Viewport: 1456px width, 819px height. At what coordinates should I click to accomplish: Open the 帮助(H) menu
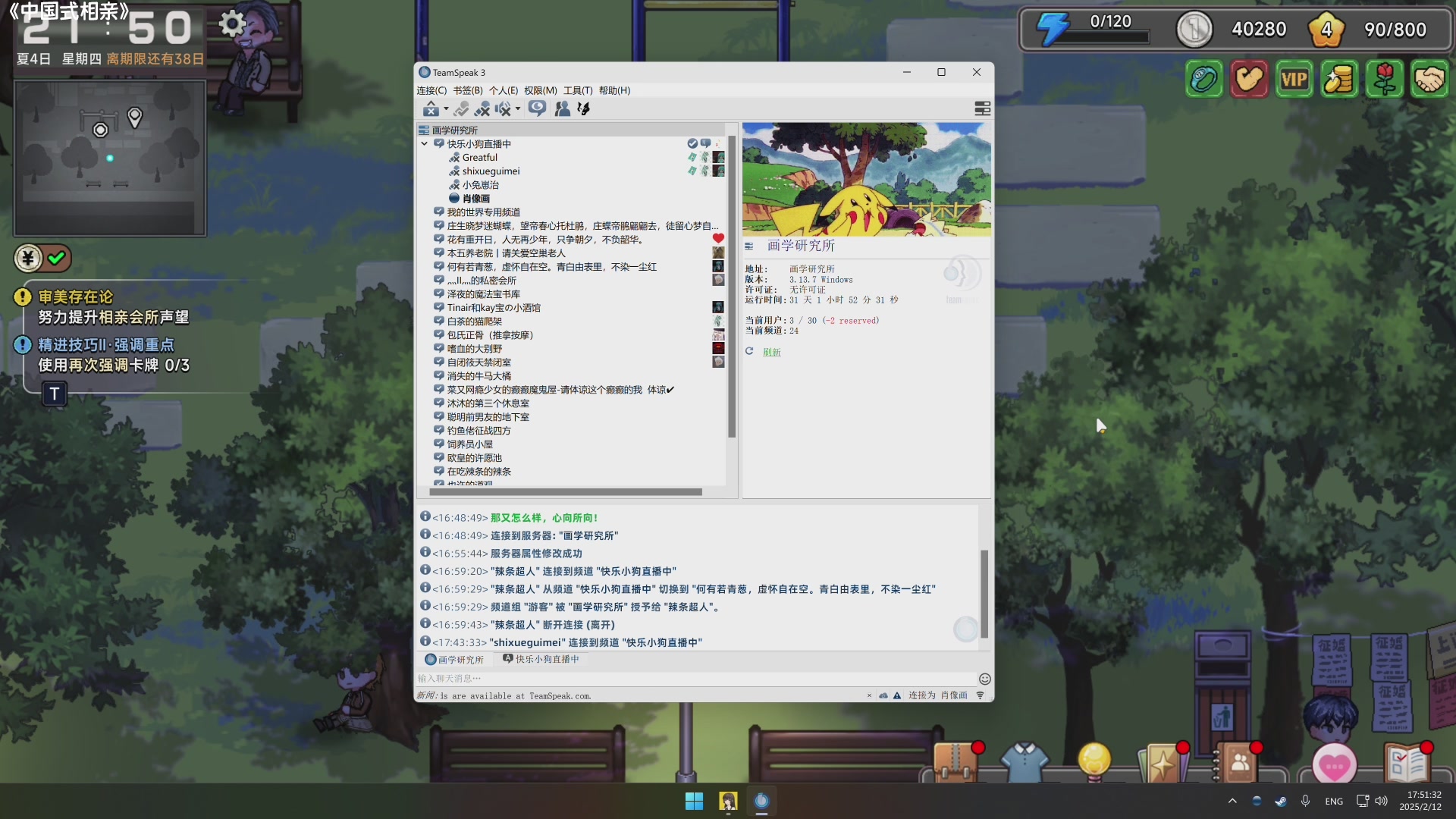pos(614,90)
